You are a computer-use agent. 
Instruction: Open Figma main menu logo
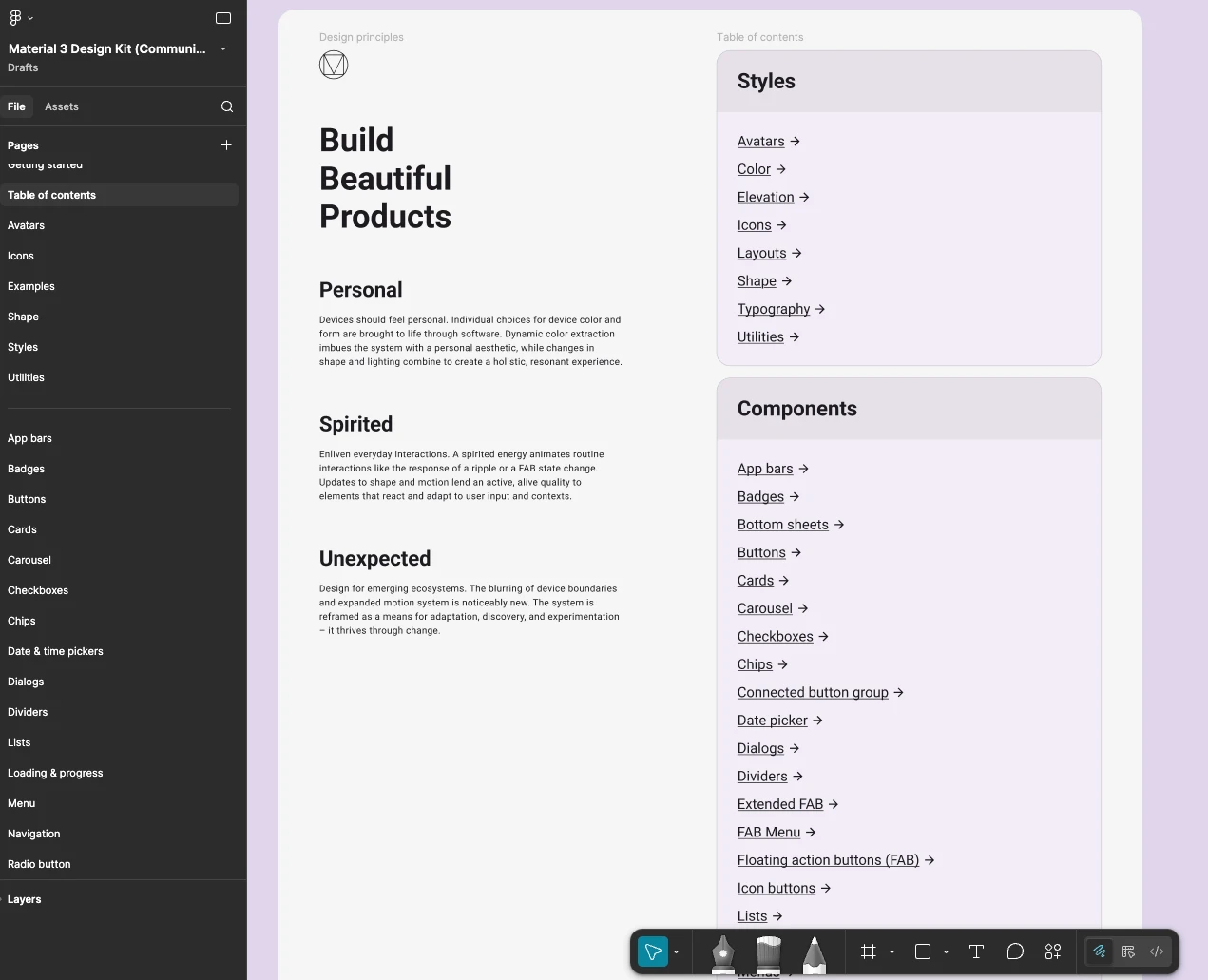(15, 18)
